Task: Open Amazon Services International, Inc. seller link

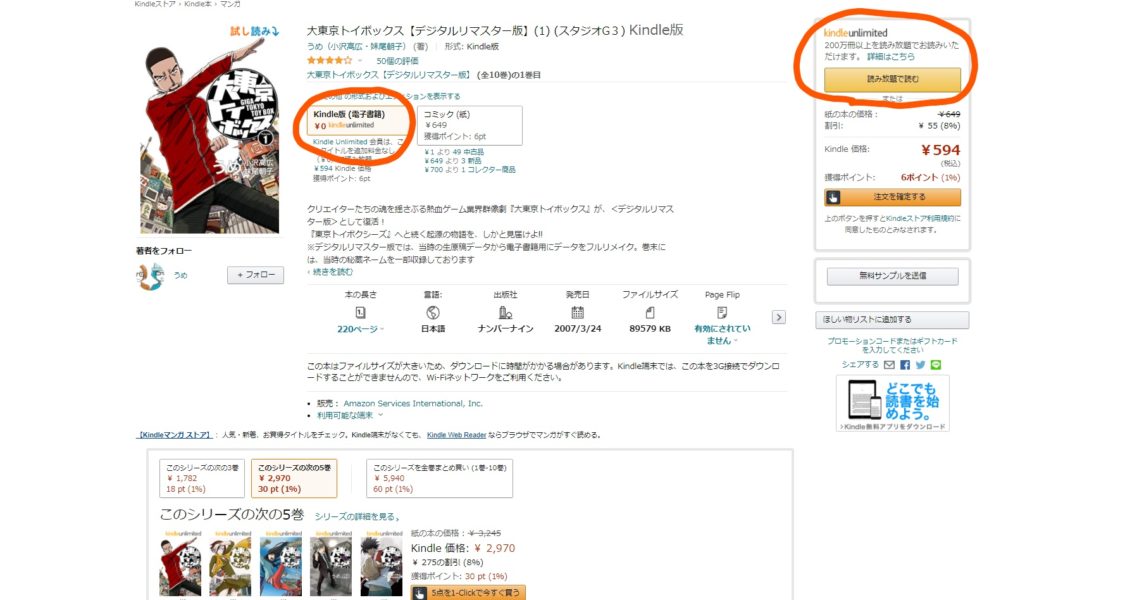Action: [x=413, y=404]
